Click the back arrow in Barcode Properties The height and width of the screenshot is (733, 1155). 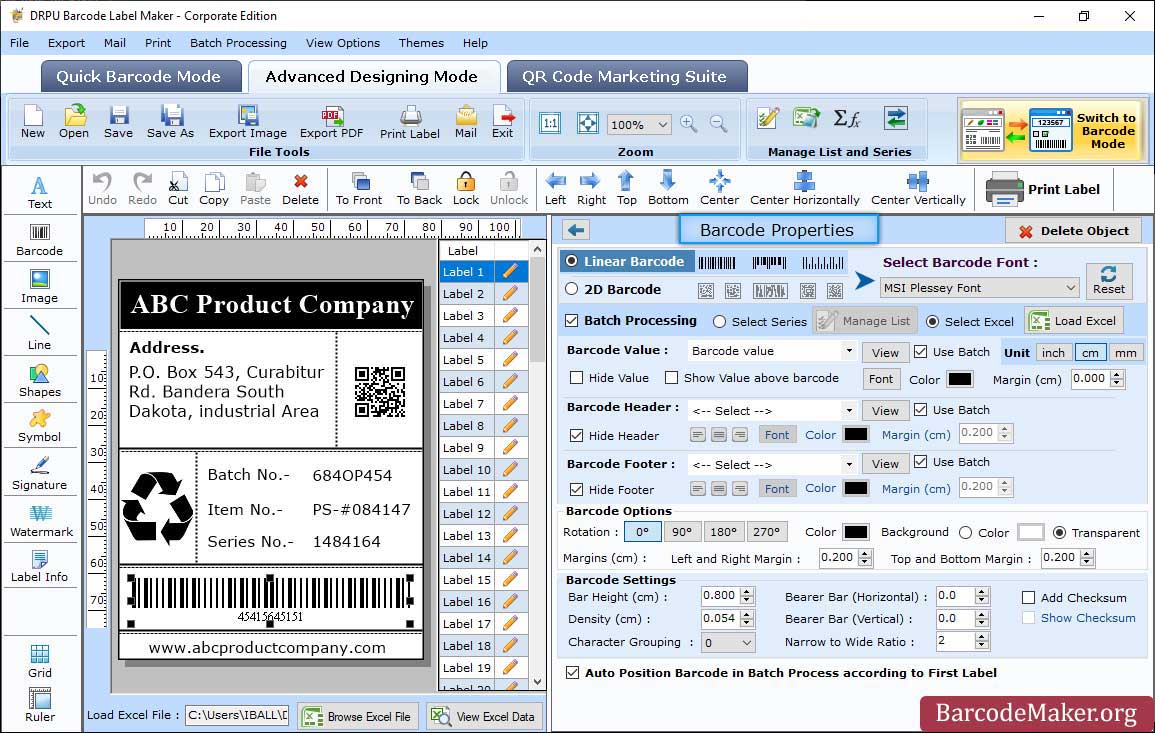click(x=576, y=230)
